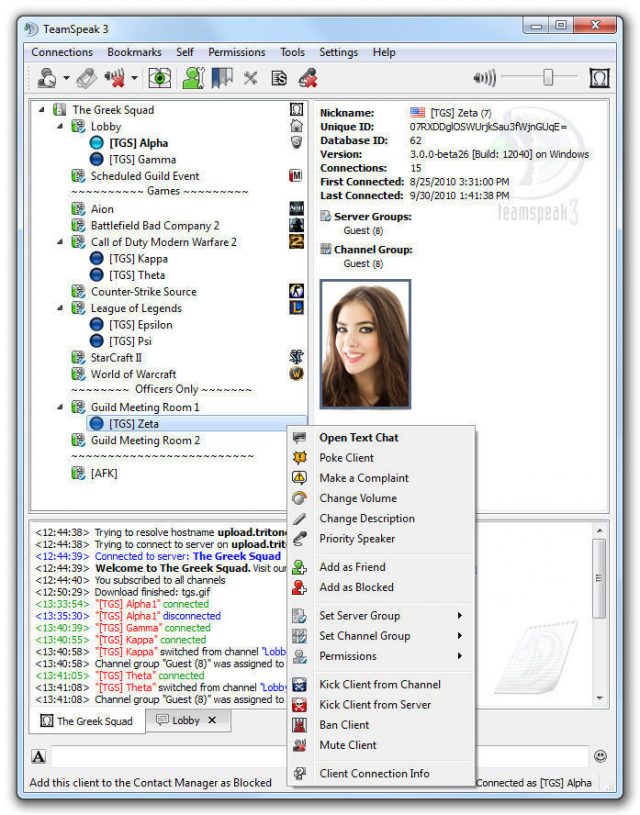Click the headset icon right of volume slider
This screenshot has width=640, height=815.
(599, 78)
